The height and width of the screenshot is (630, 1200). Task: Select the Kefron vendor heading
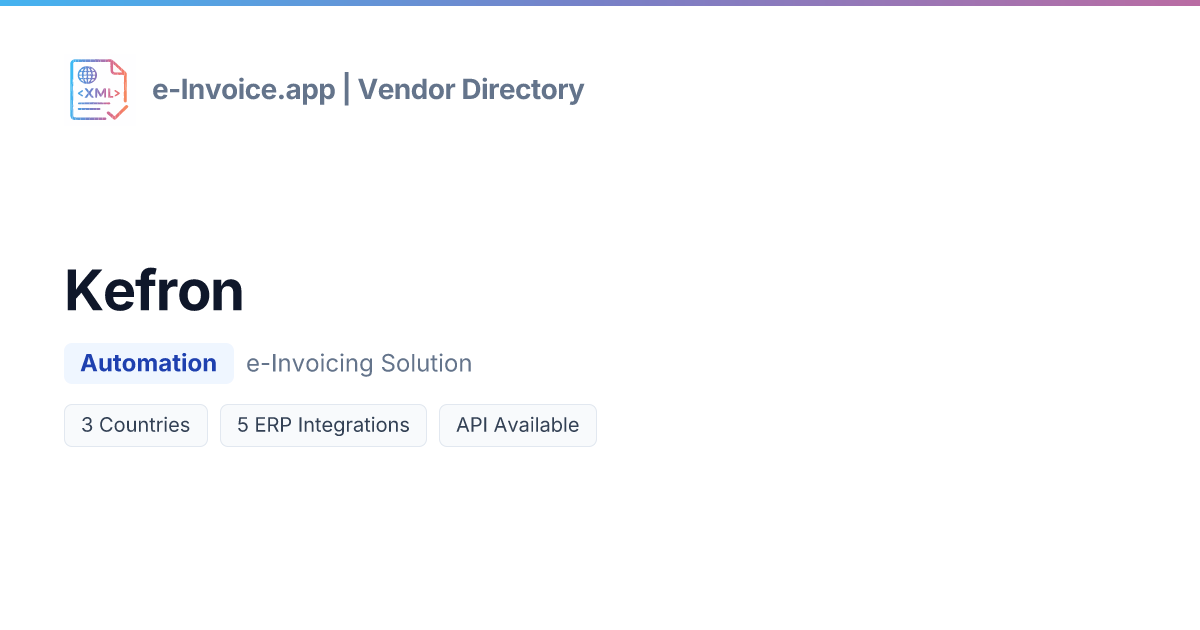pyautogui.click(x=154, y=292)
